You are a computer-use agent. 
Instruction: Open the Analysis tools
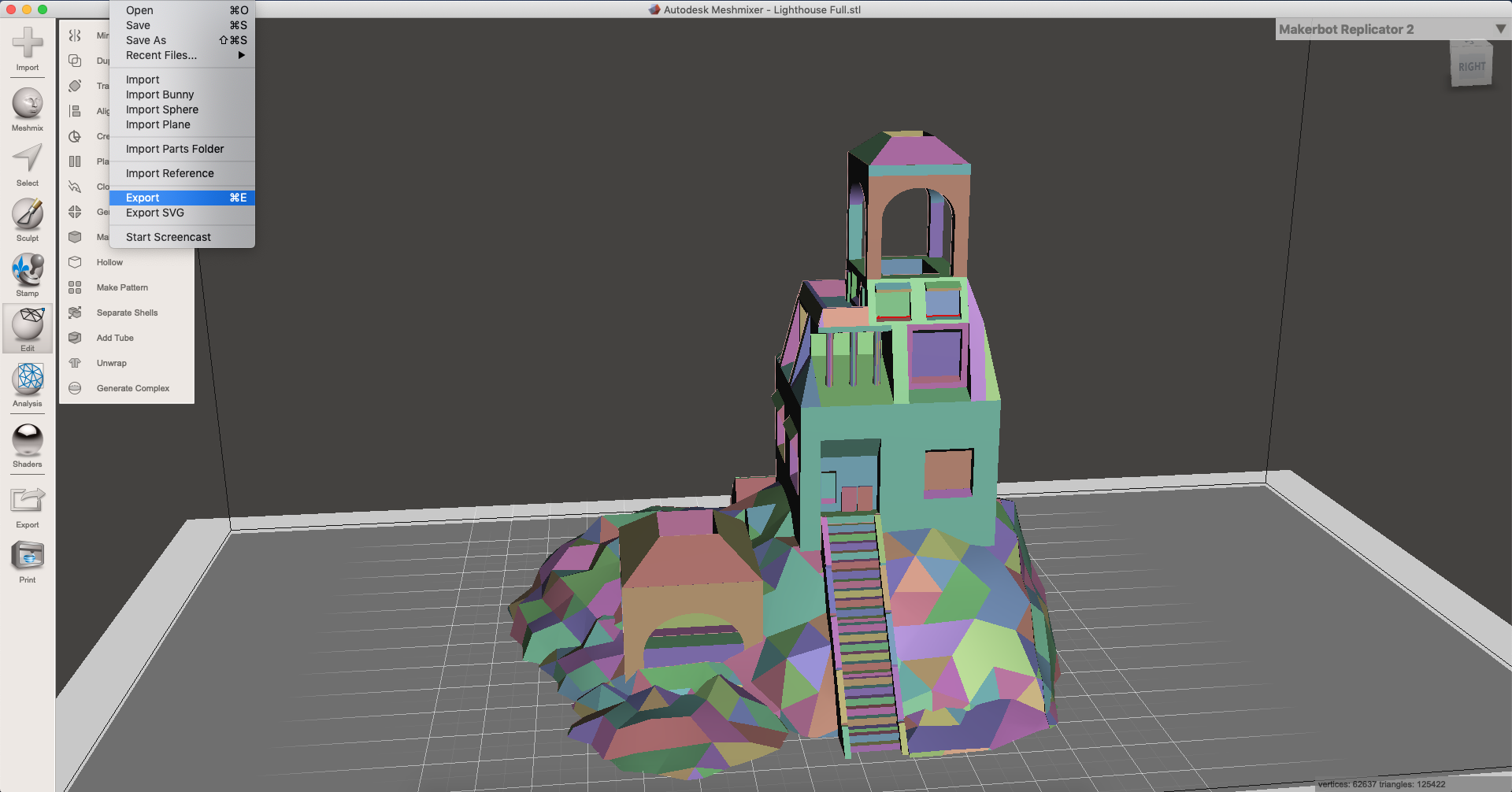[28, 385]
